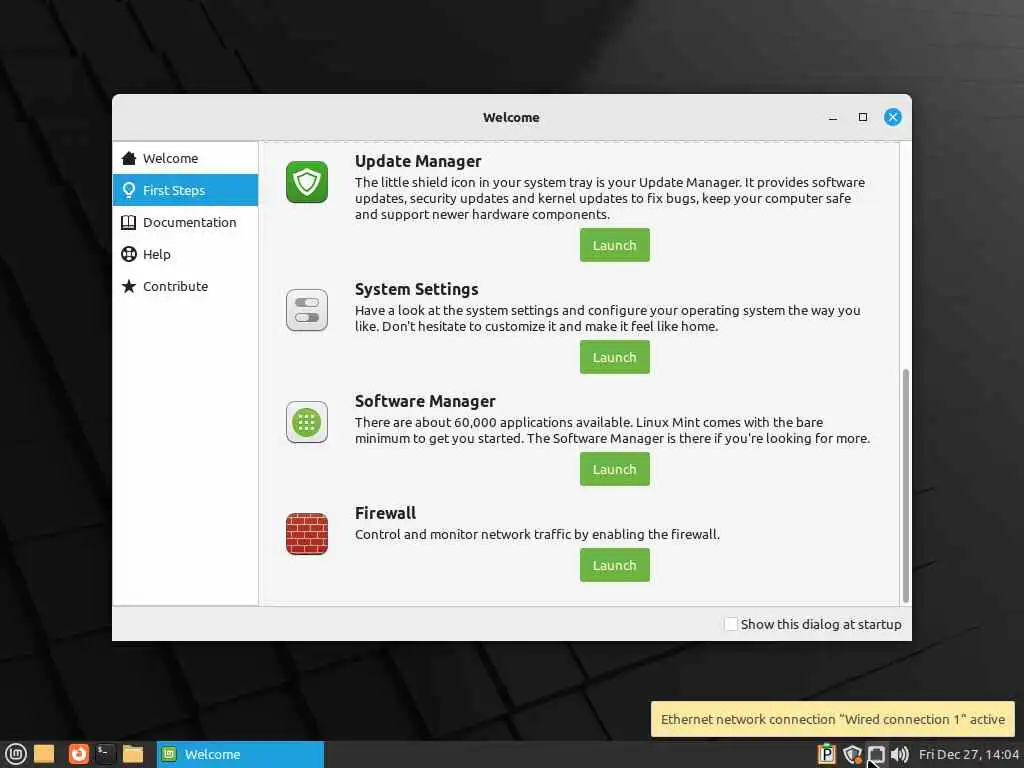This screenshot has height=768, width=1024.
Task: Select the First Steps sidebar tab
Action: point(185,190)
